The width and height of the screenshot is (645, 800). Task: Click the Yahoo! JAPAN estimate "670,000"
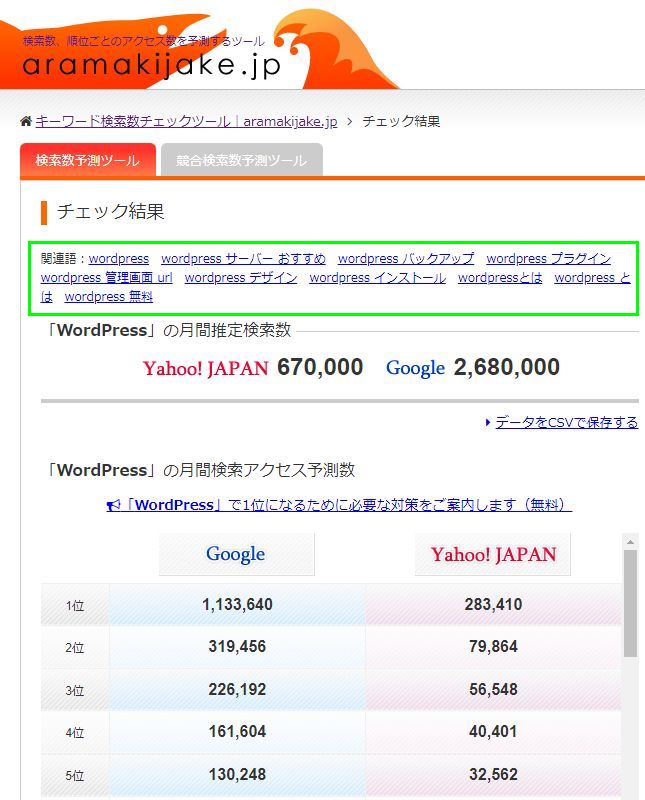[320, 367]
